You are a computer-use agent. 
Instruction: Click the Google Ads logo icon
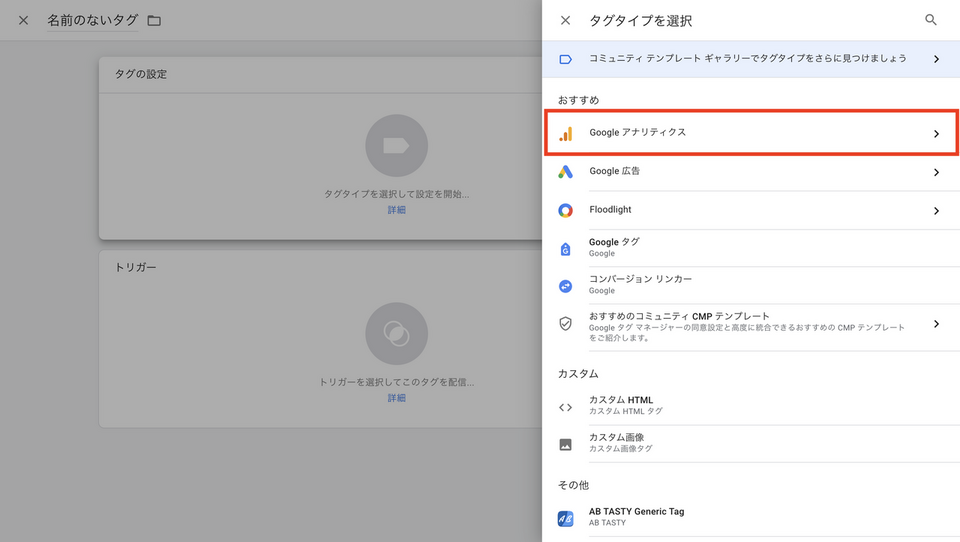566,172
